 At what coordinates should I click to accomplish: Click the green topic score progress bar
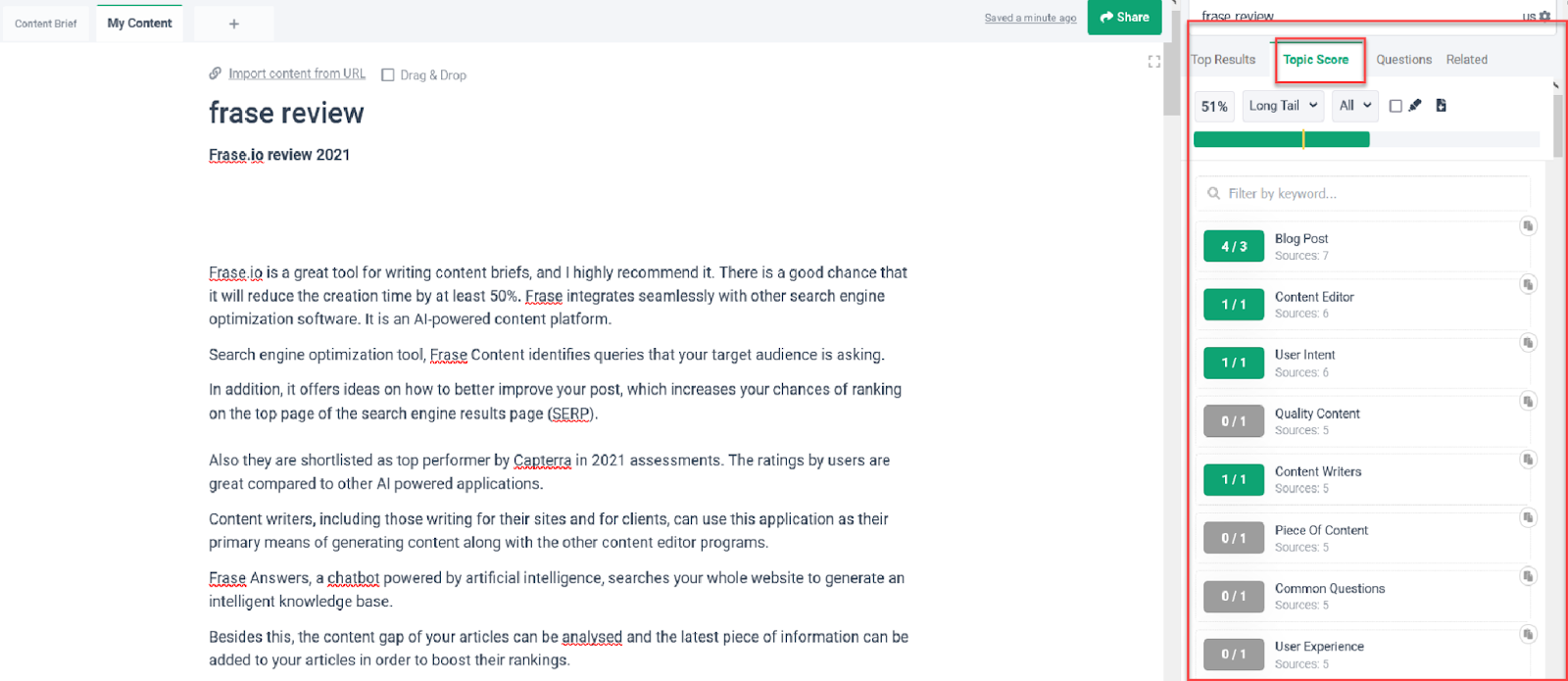(x=1281, y=139)
